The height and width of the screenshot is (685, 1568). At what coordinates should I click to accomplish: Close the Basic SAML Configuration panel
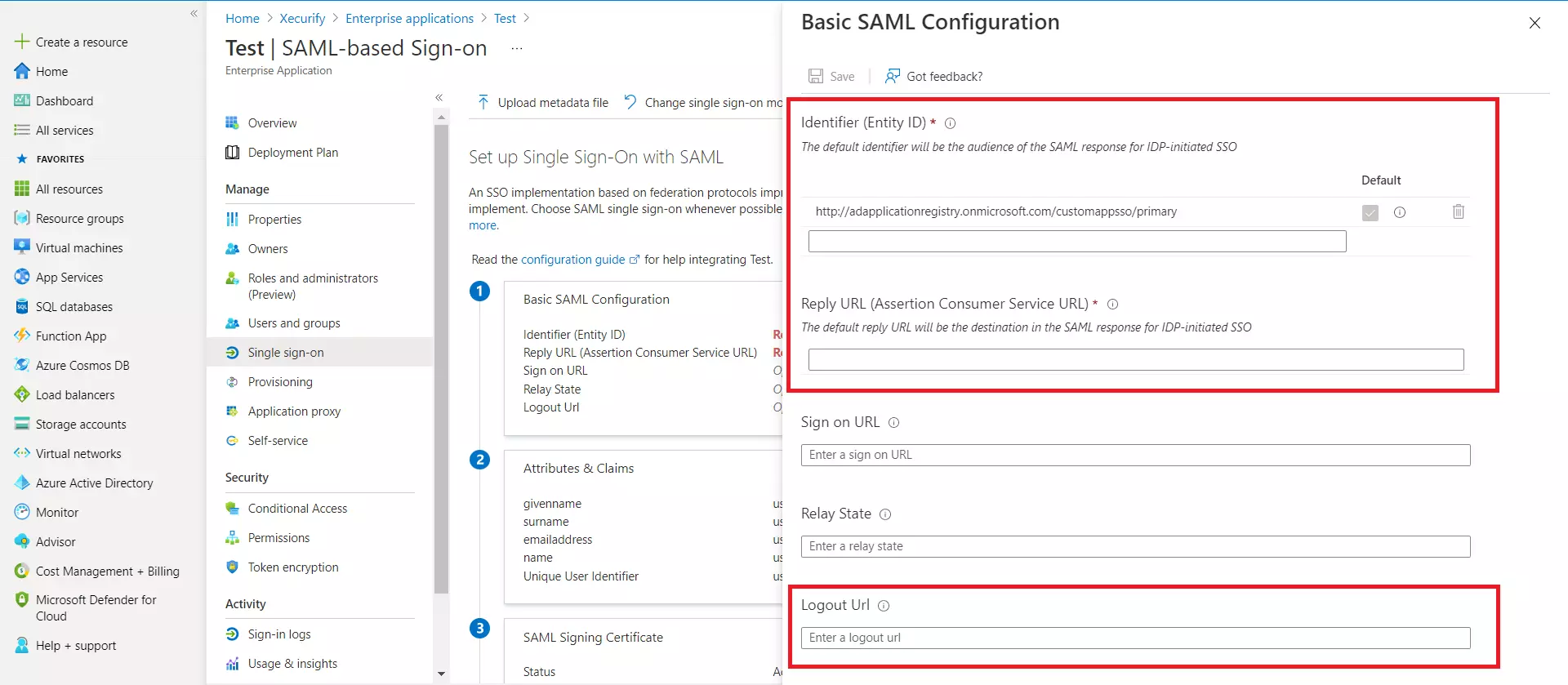pyautogui.click(x=1535, y=23)
